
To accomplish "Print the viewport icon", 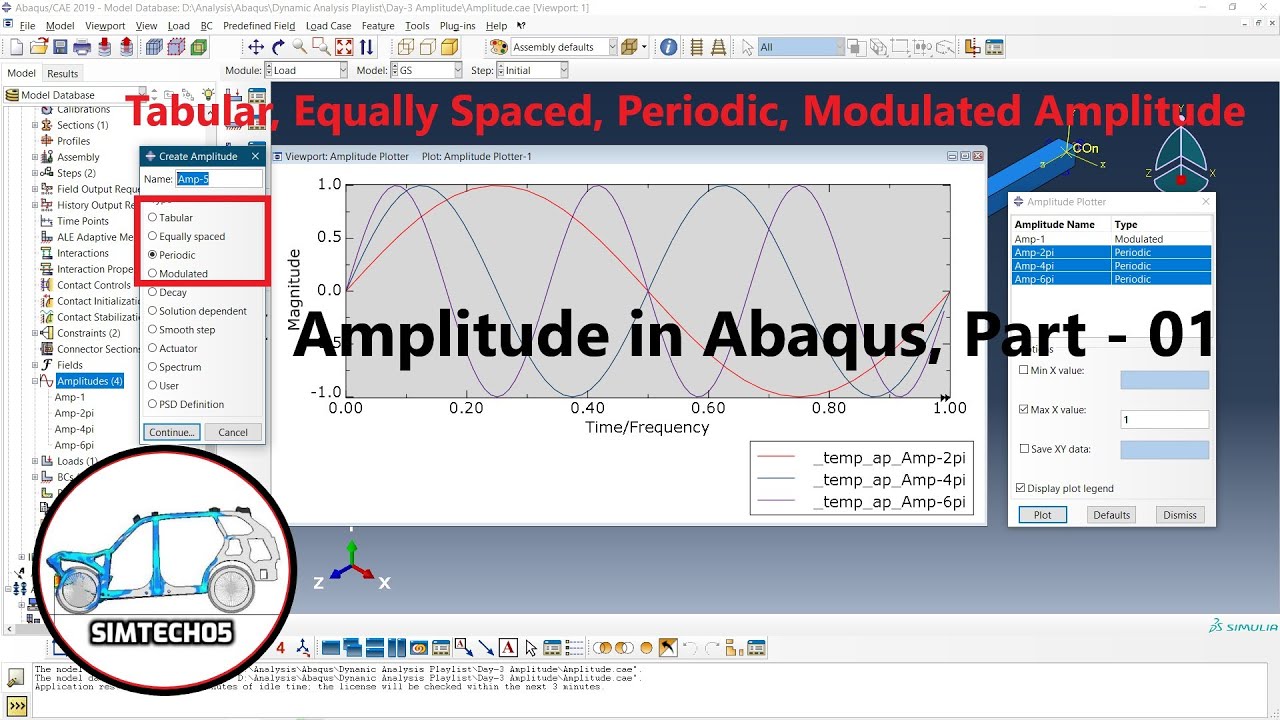I will (x=82, y=47).
